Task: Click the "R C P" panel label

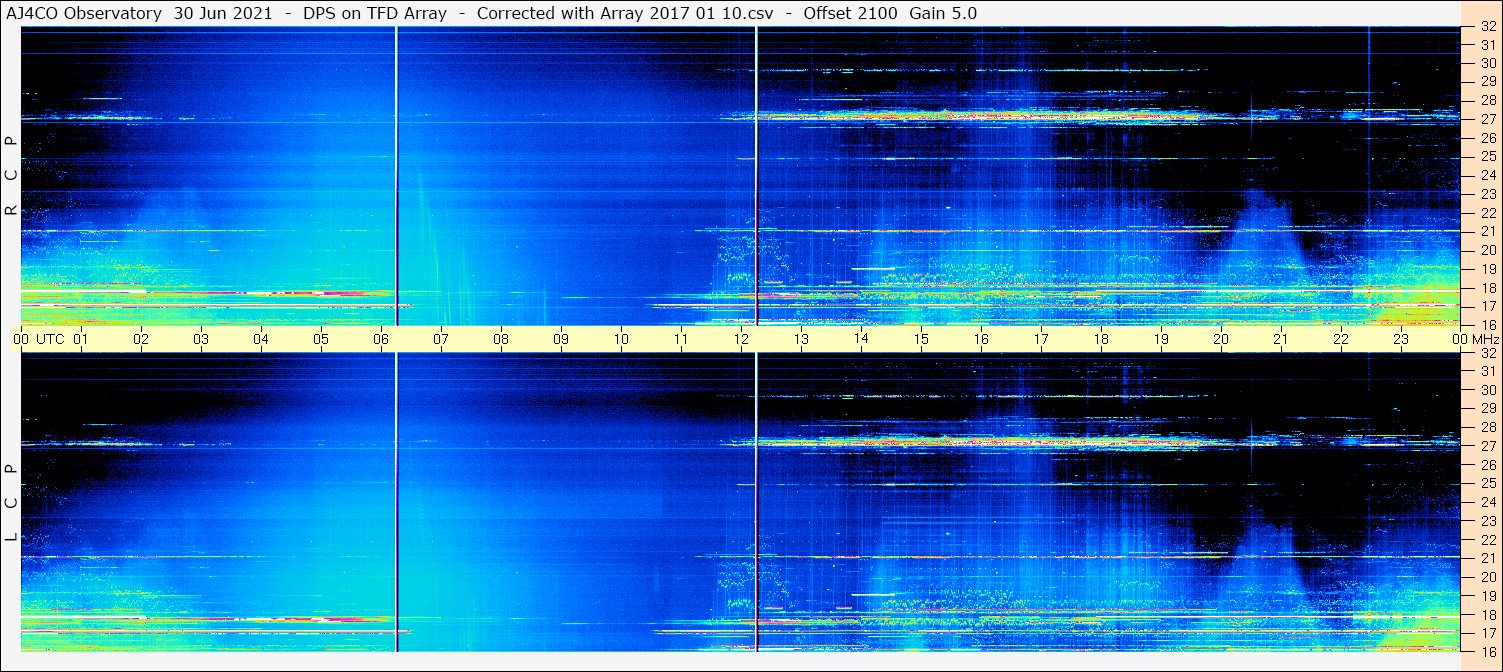Action: (x=11, y=175)
